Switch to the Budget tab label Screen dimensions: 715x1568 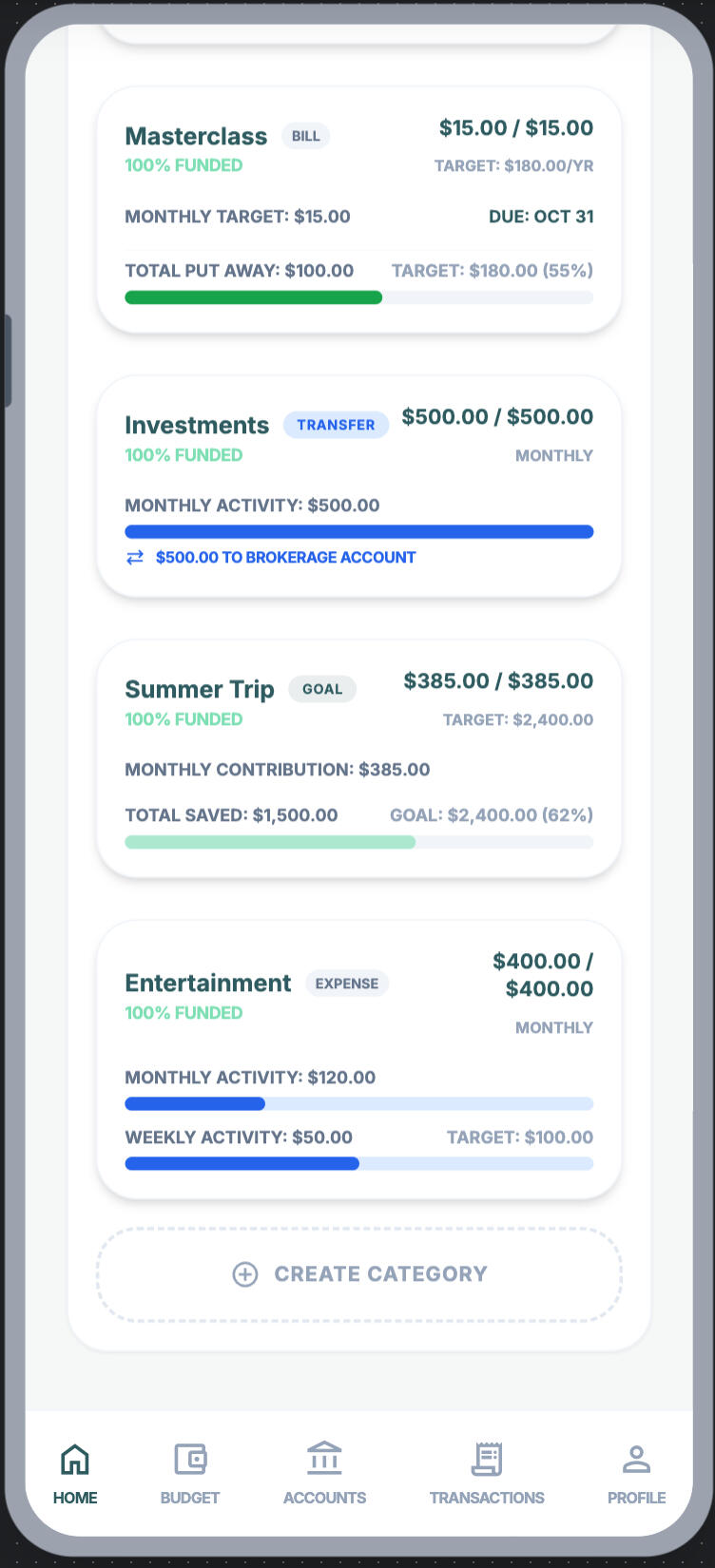click(x=190, y=1498)
